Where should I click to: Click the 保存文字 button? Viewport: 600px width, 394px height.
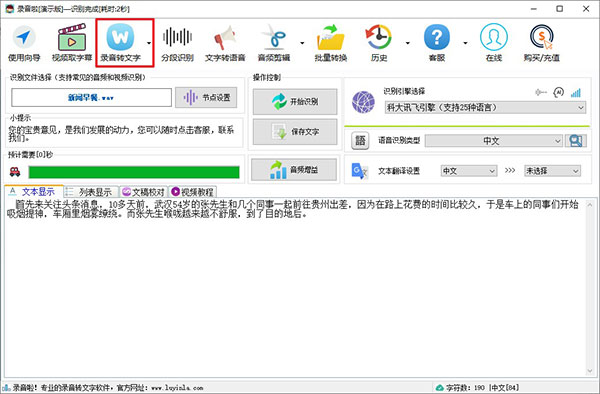click(295, 132)
